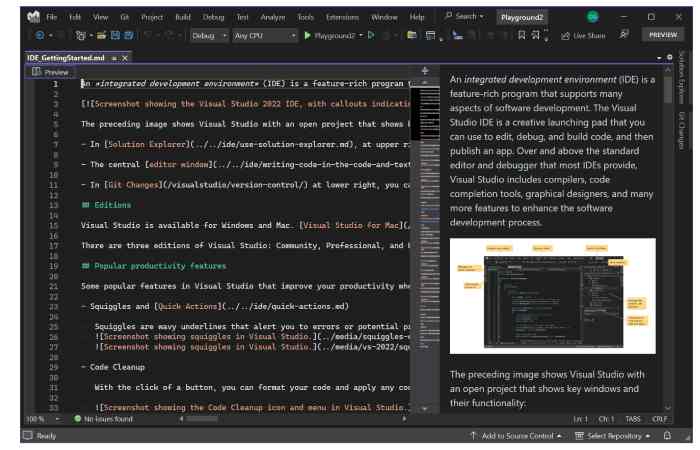This screenshot has height=450, width=700.
Task: Click the IDE screenshot thumbnail in the preview pane
Action: coord(553,296)
